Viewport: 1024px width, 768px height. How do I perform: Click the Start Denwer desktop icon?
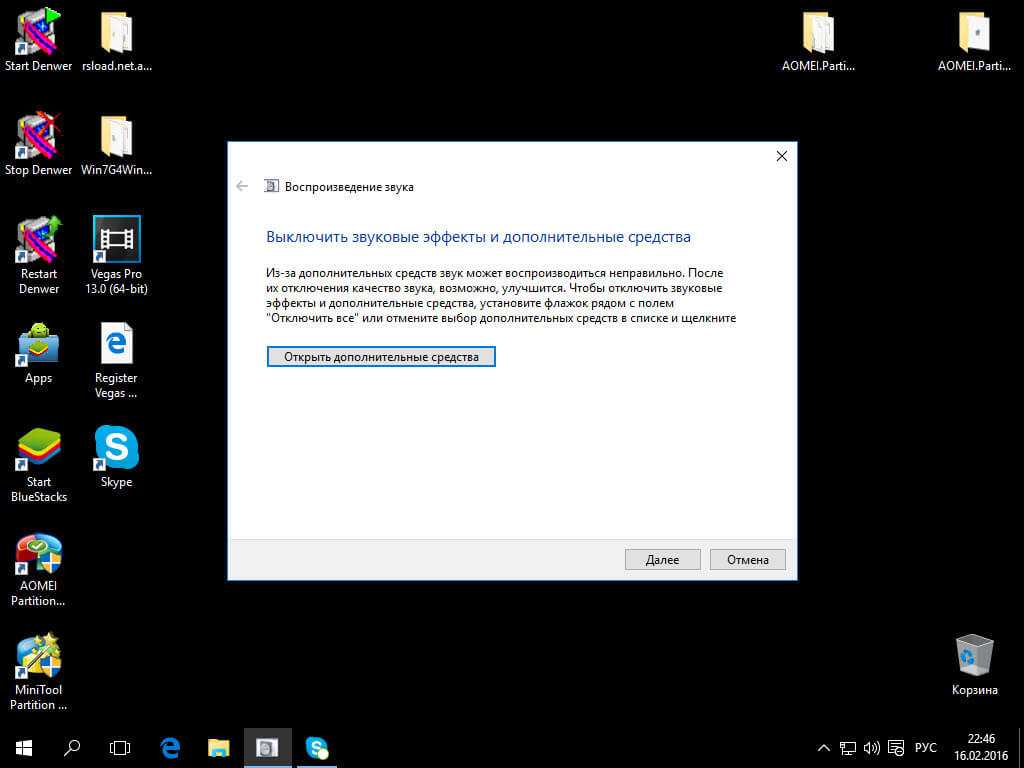(38, 34)
